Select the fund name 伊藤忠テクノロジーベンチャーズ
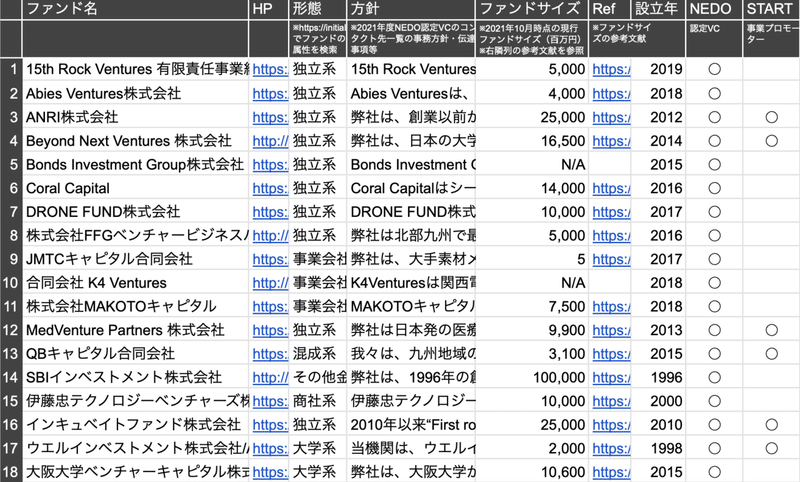The width and height of the screenshot is (800, 482). click(x=137, y=401)
